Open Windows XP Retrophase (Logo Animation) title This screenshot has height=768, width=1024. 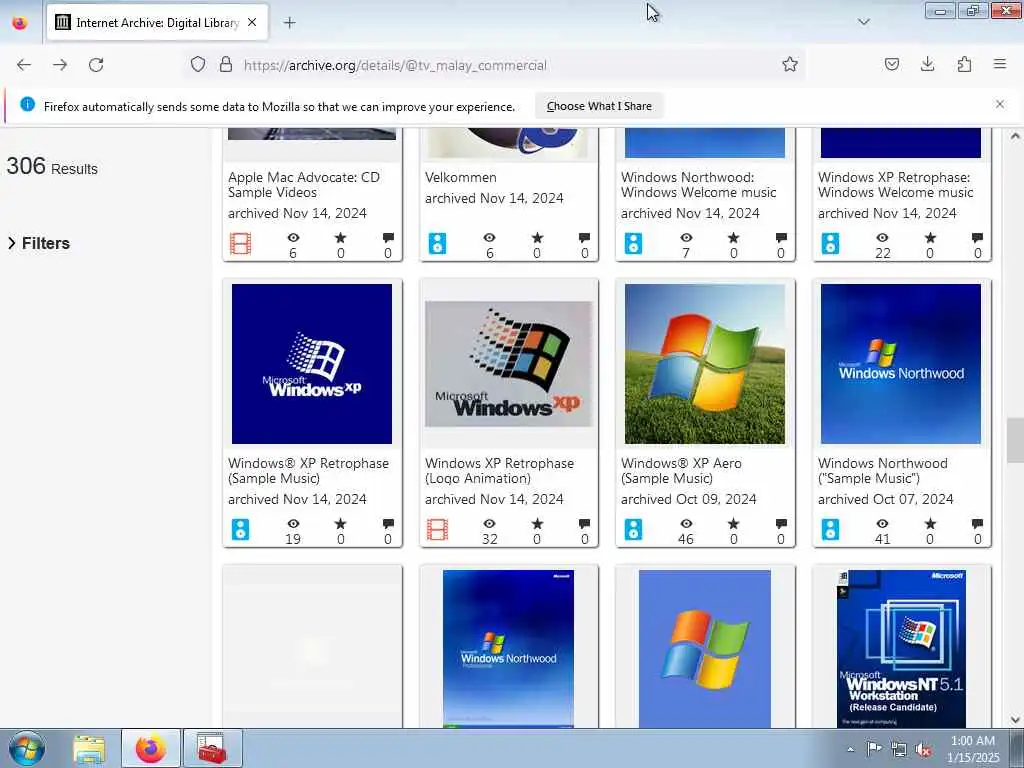499,470
